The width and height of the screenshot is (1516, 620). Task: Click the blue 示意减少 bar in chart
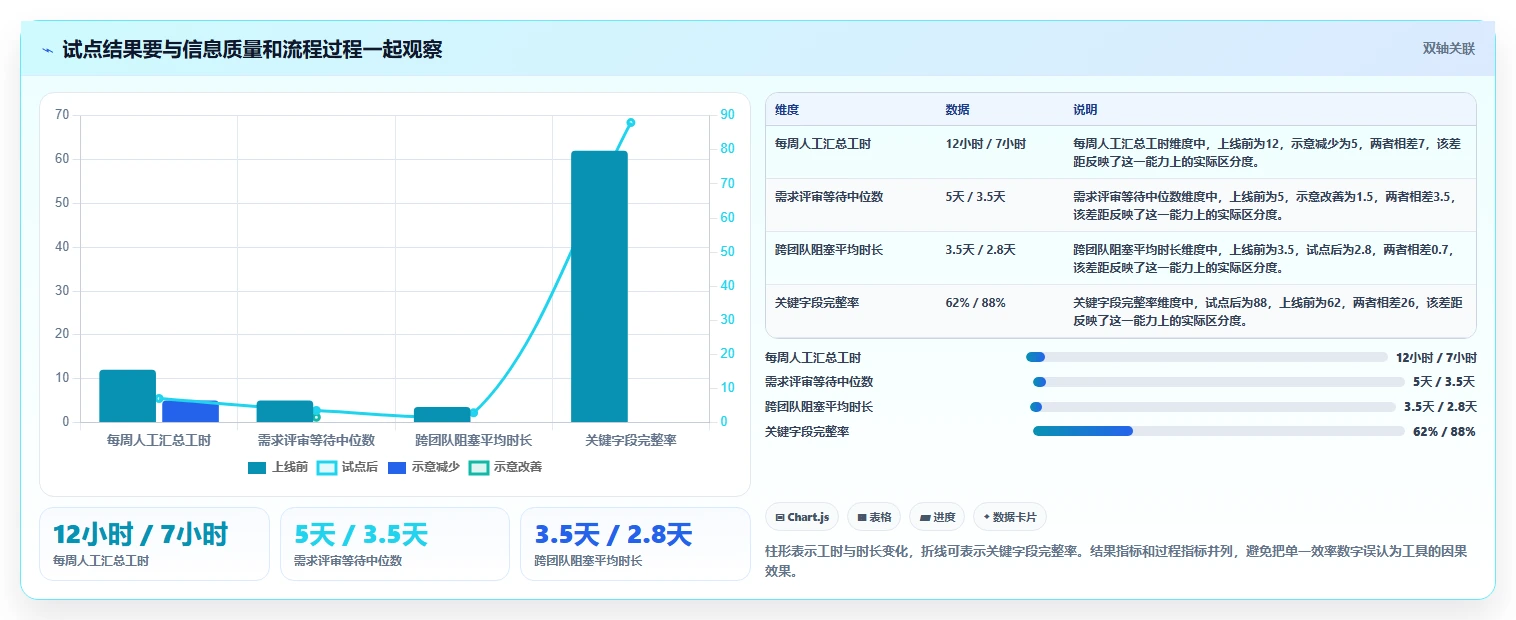coord(190,411)
